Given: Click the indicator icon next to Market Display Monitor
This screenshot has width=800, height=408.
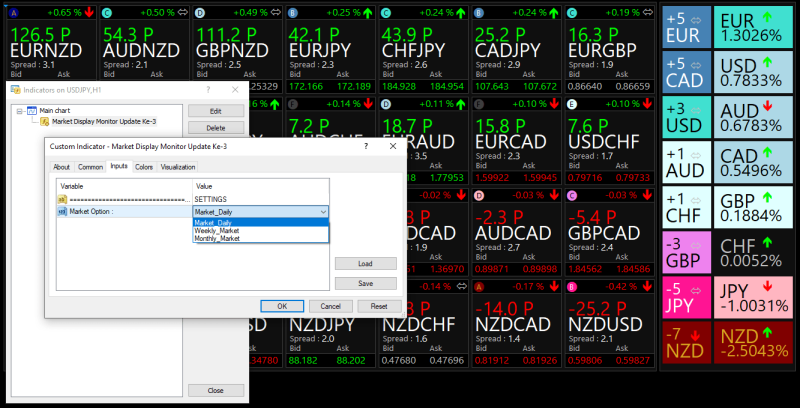Looking at the screenshot, I should click(x=44, y=121).
